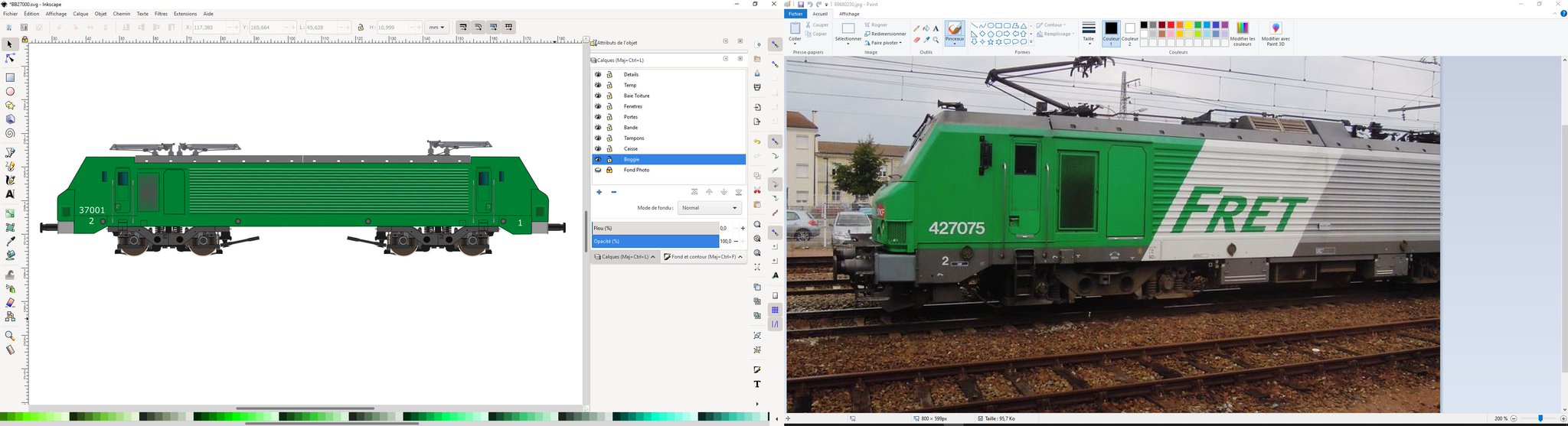
Task: Click the Paint save icon in title bar
Action: pos(800,4)
